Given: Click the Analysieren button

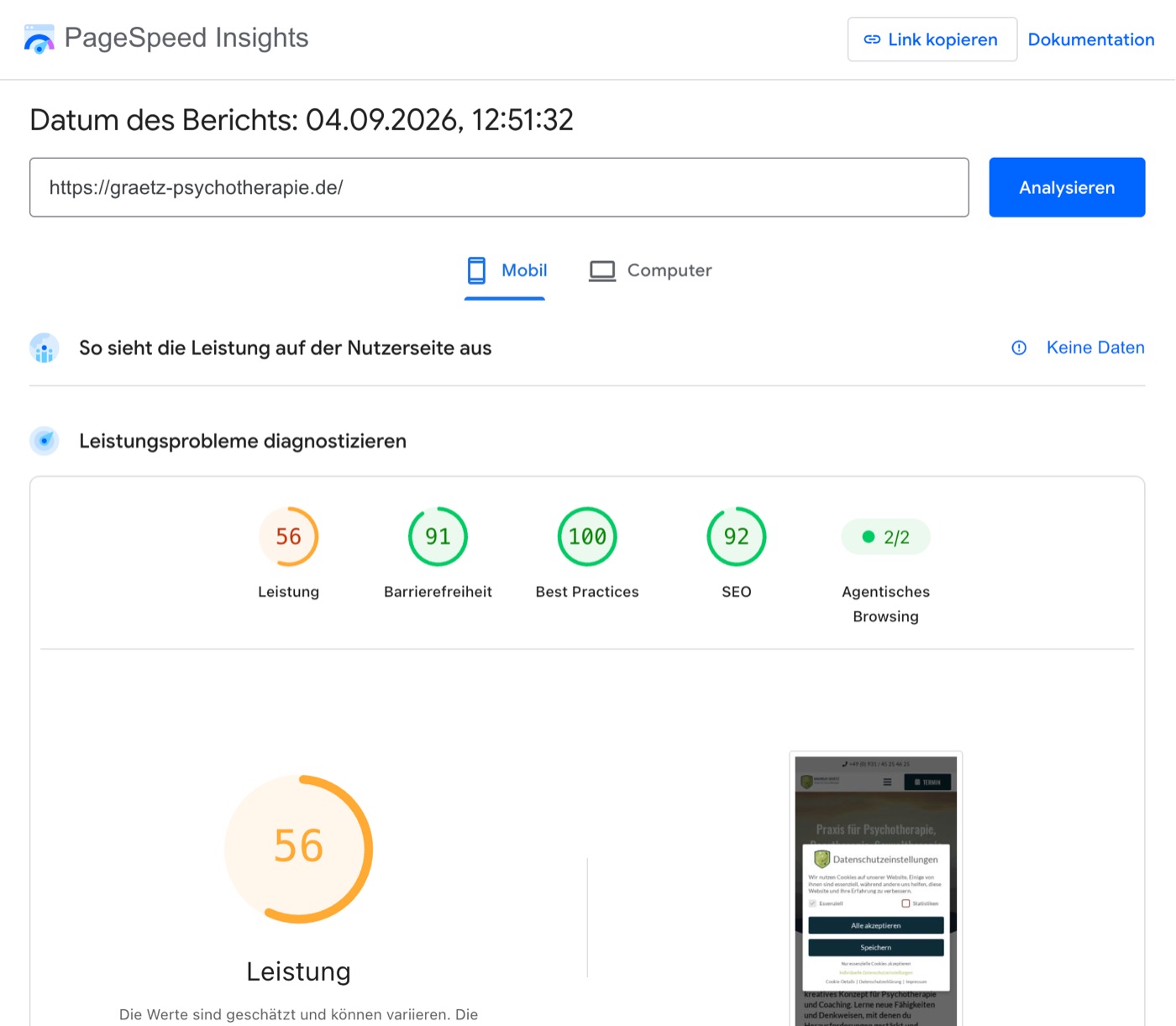Looking at the screenshot, I should pos(1067,187).
